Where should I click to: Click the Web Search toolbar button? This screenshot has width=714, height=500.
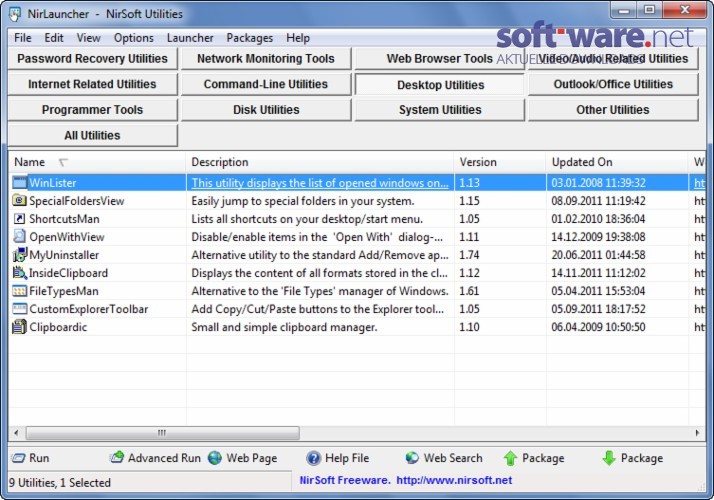(x=444, y=458)
